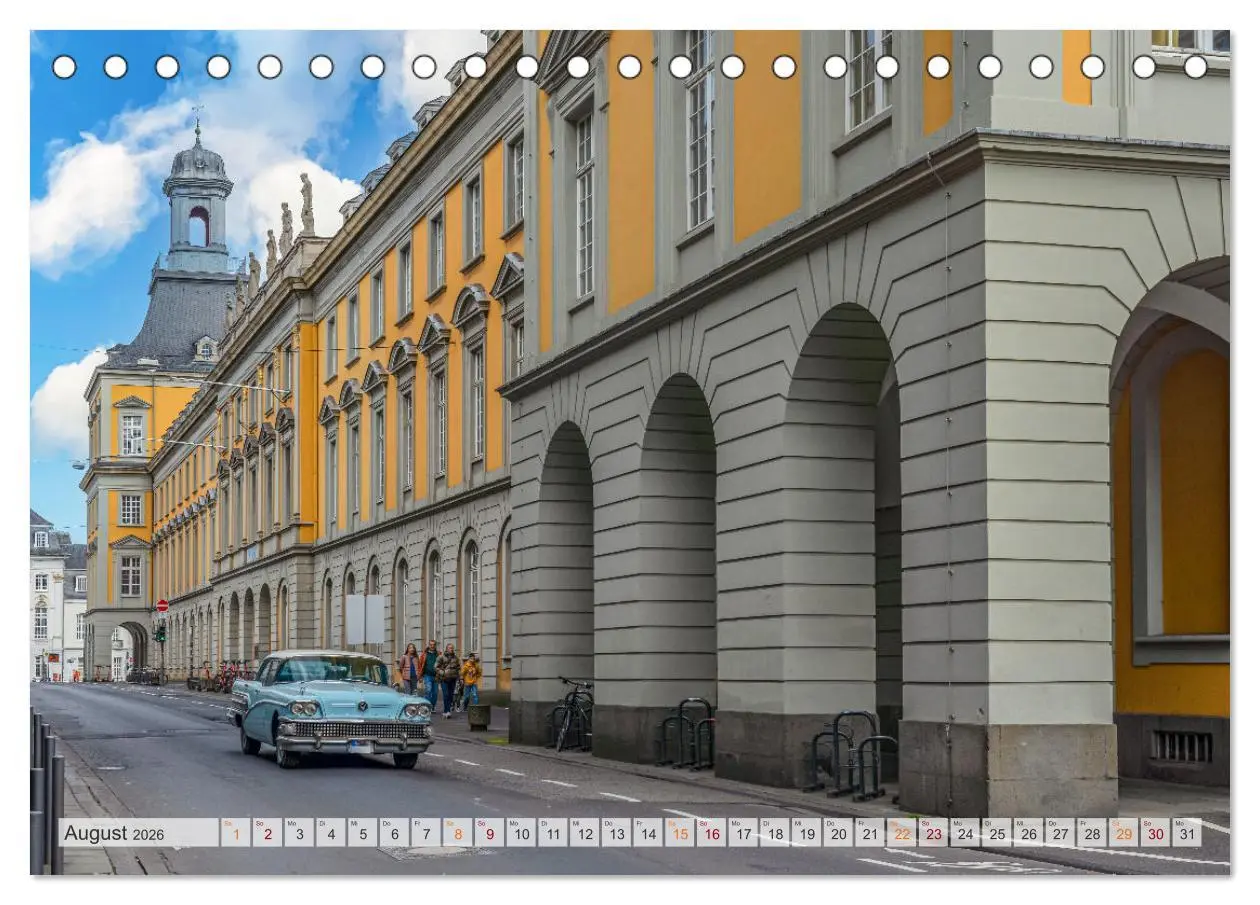Select Sunday 2 in the calendar strip
The image size is (1260, 905).
267,833
